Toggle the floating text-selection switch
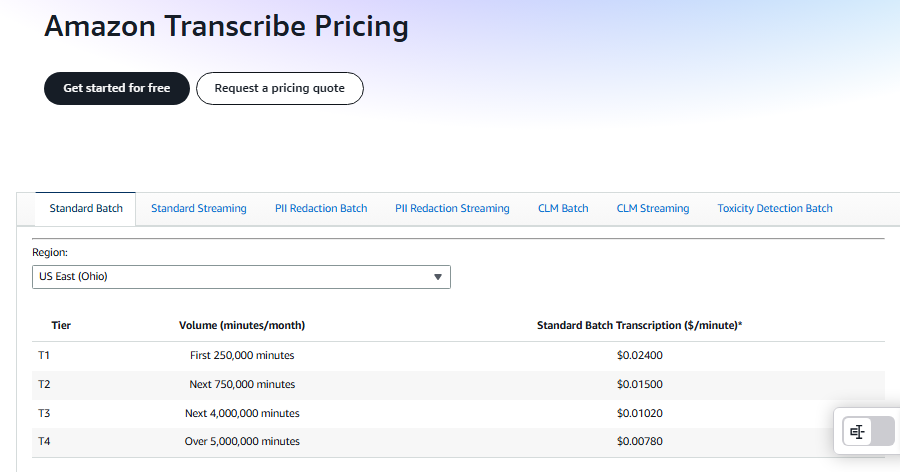 pyautogui.click(x=868, y=431)
